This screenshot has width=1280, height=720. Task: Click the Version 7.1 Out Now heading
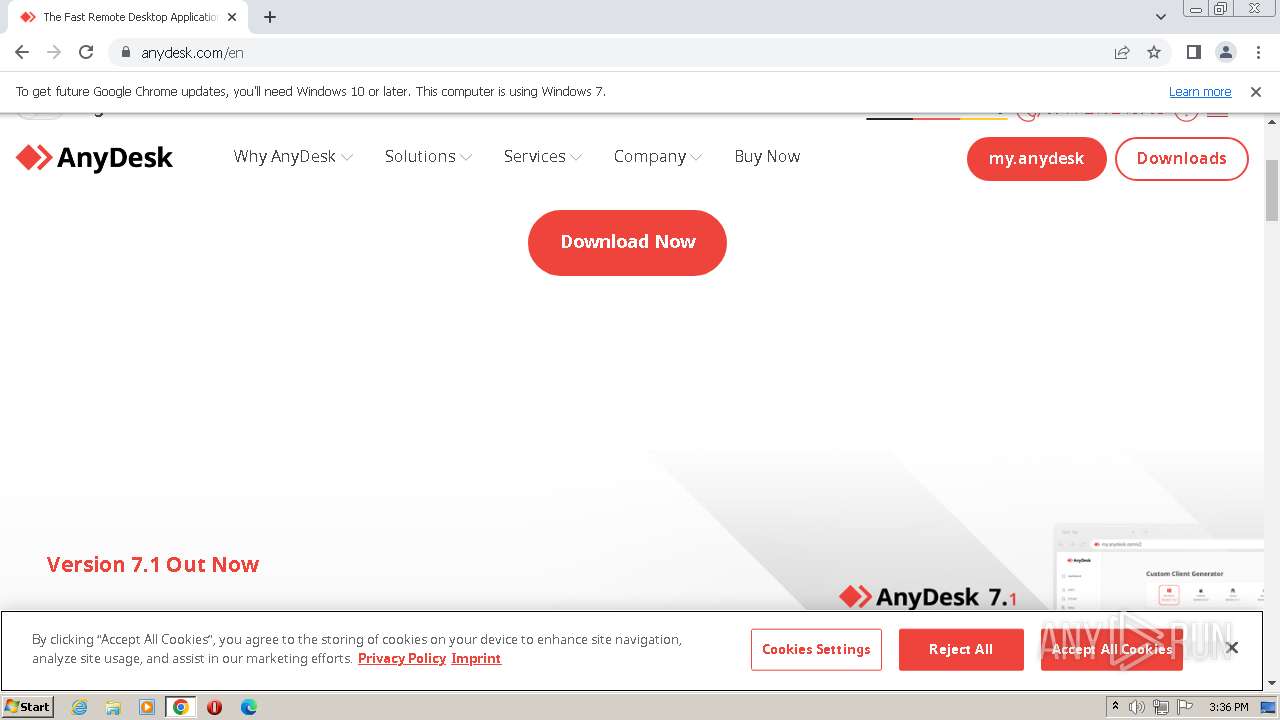click(153, 564)
